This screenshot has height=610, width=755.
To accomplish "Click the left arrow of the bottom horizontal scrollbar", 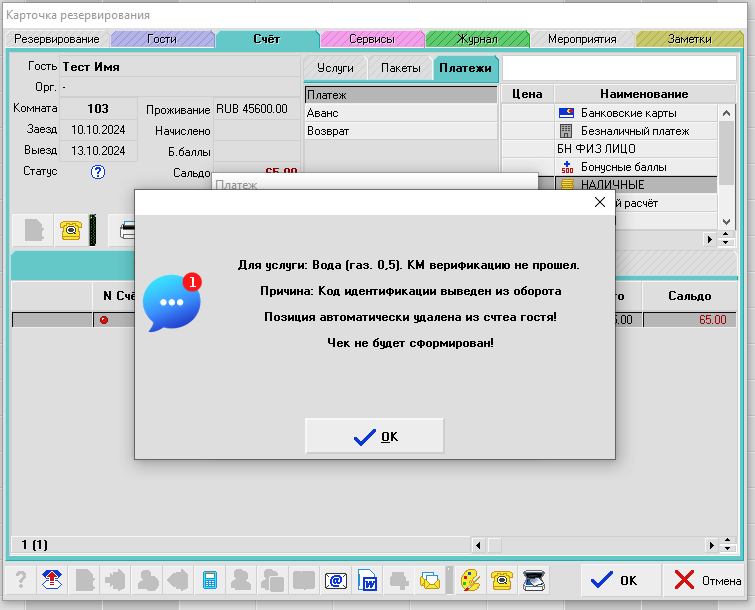I will tap(478, 545).
